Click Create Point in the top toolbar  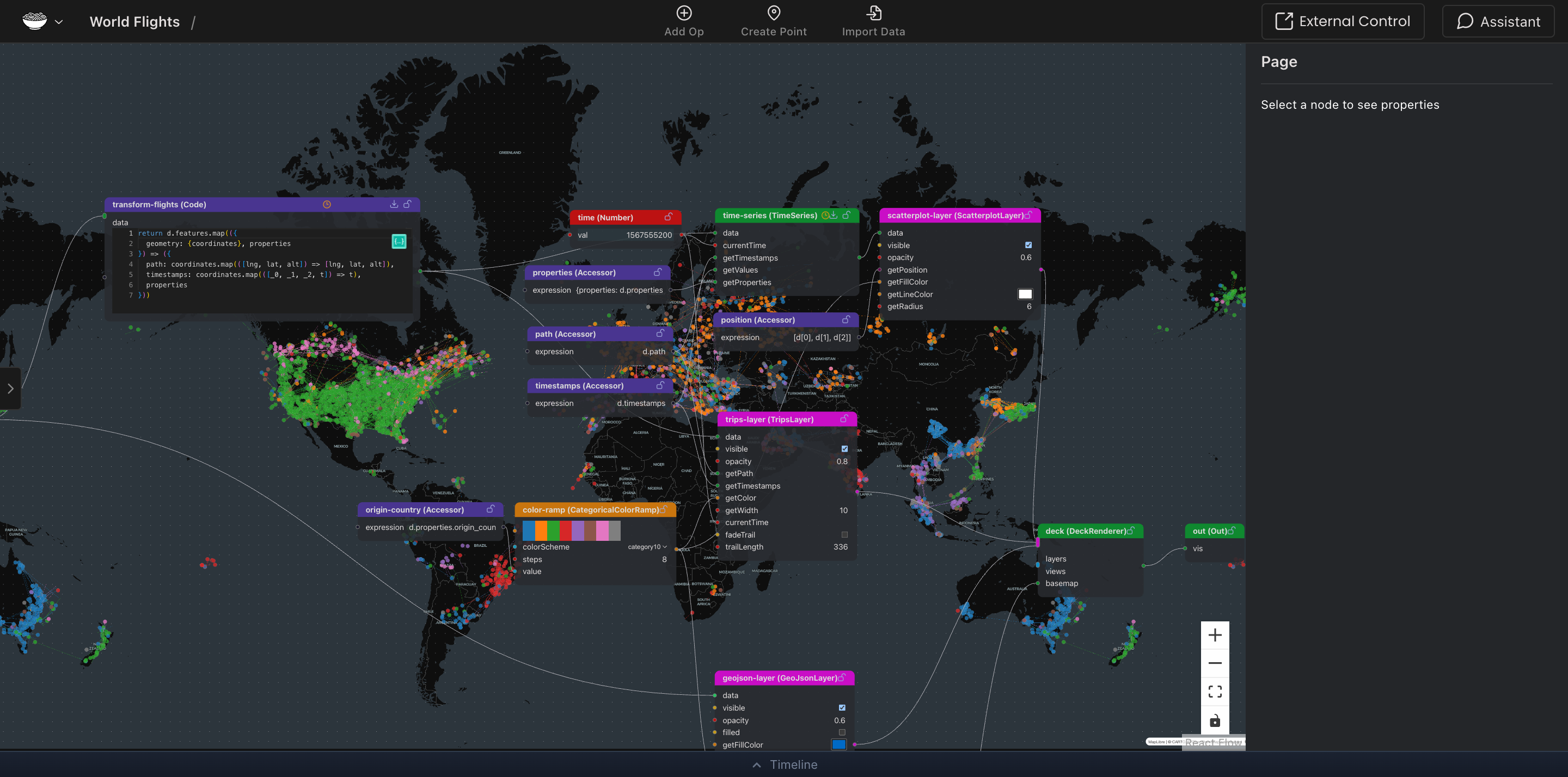click(x=774, y=21)
